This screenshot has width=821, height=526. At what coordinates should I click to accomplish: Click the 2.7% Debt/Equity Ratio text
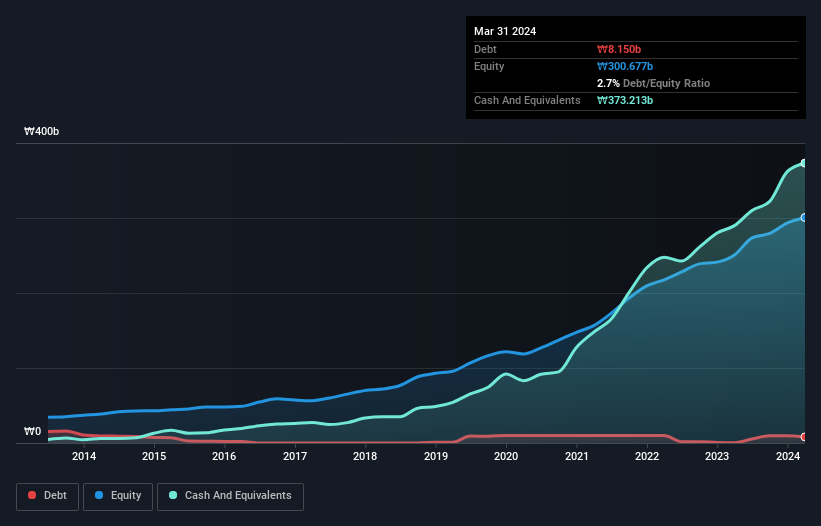[x=653, y=83]
